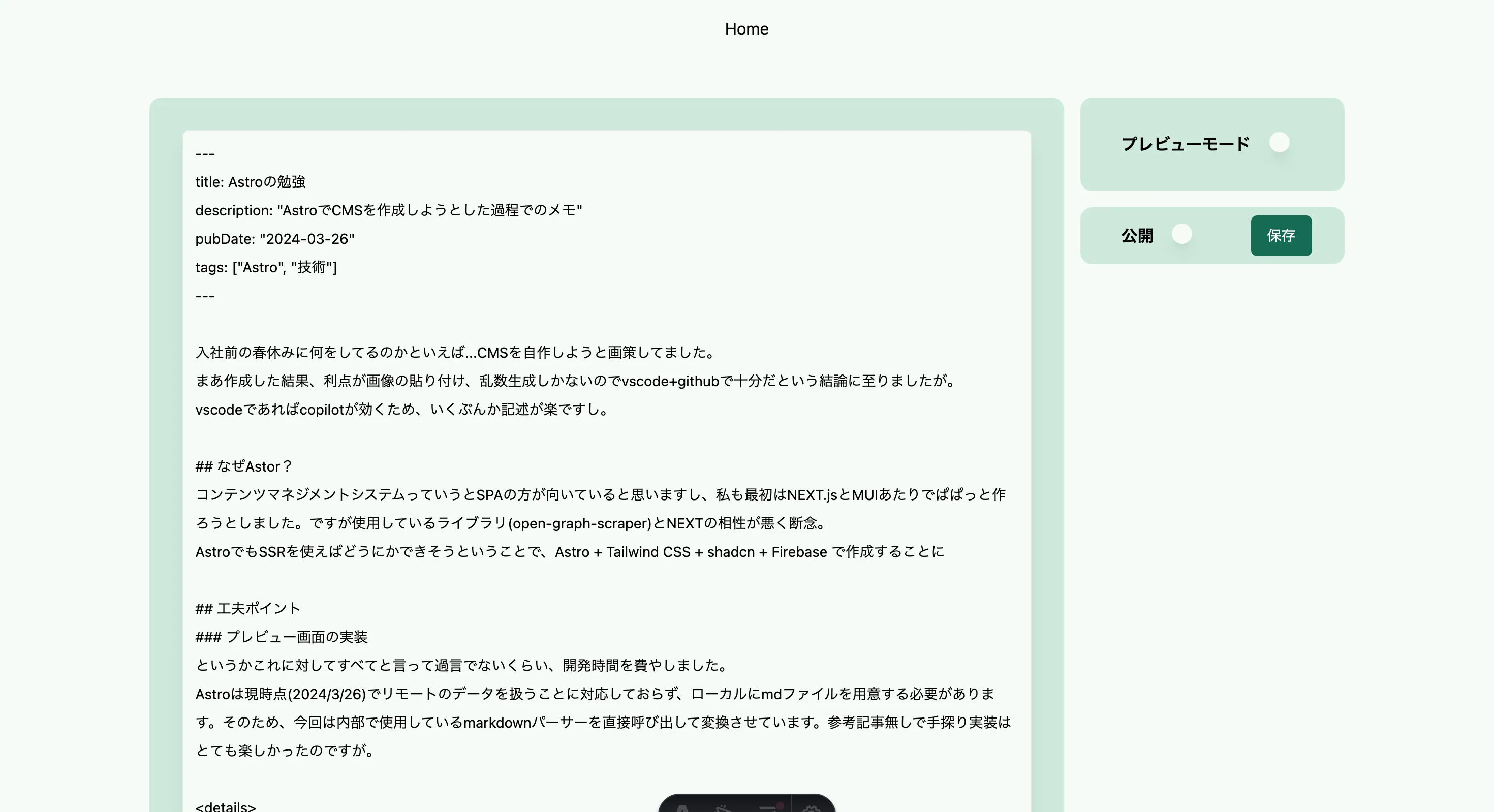This screenshot has width=1494, height=812.
Task: Click the line starting 'コンテンツマネジメントシステム'
Action: click(x=600, y=495)
